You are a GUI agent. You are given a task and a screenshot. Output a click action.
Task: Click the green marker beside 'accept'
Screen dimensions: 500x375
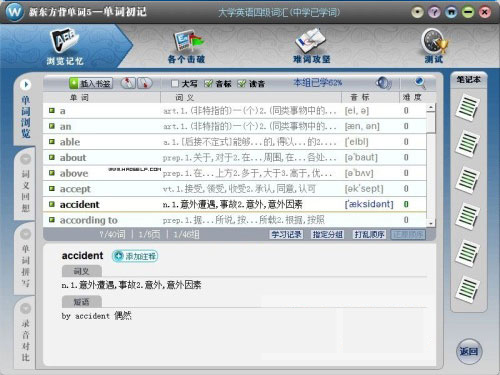tap(52, 188)
